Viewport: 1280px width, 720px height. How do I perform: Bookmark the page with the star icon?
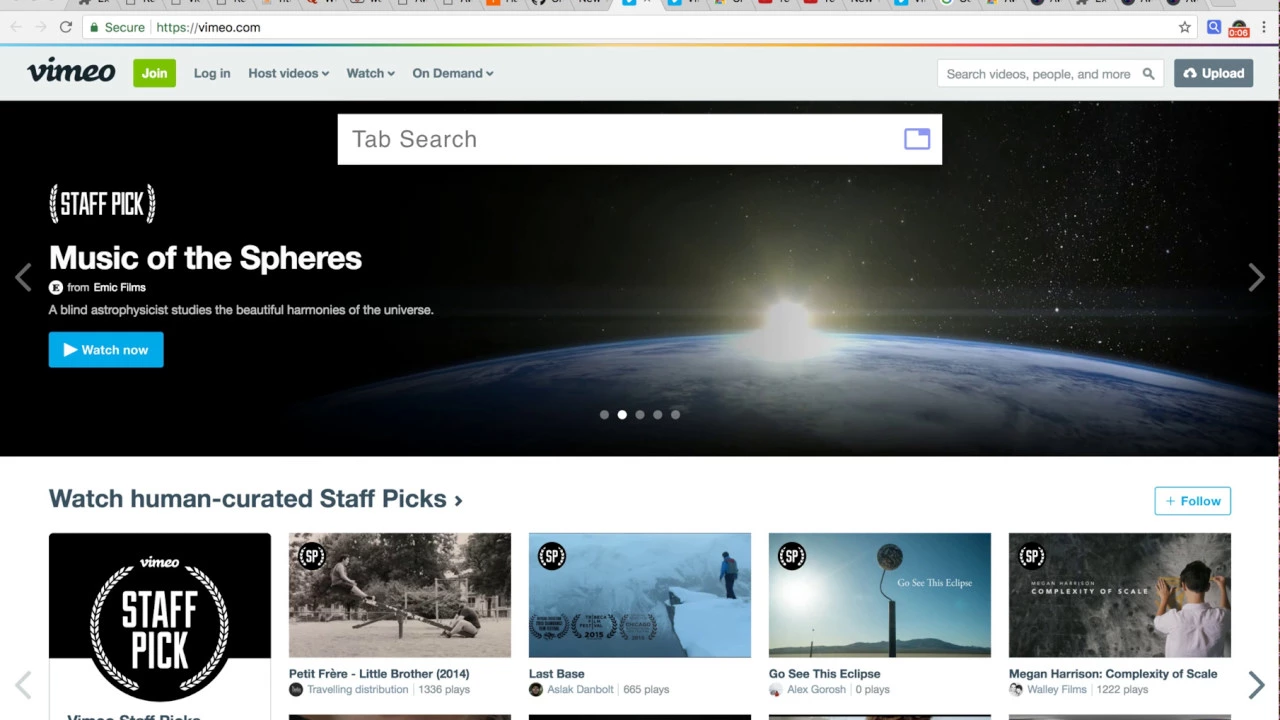click(1185, 27)
